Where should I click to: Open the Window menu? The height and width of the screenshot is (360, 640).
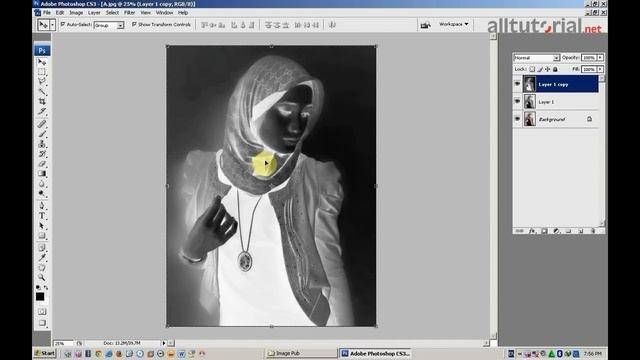[164, 13]
